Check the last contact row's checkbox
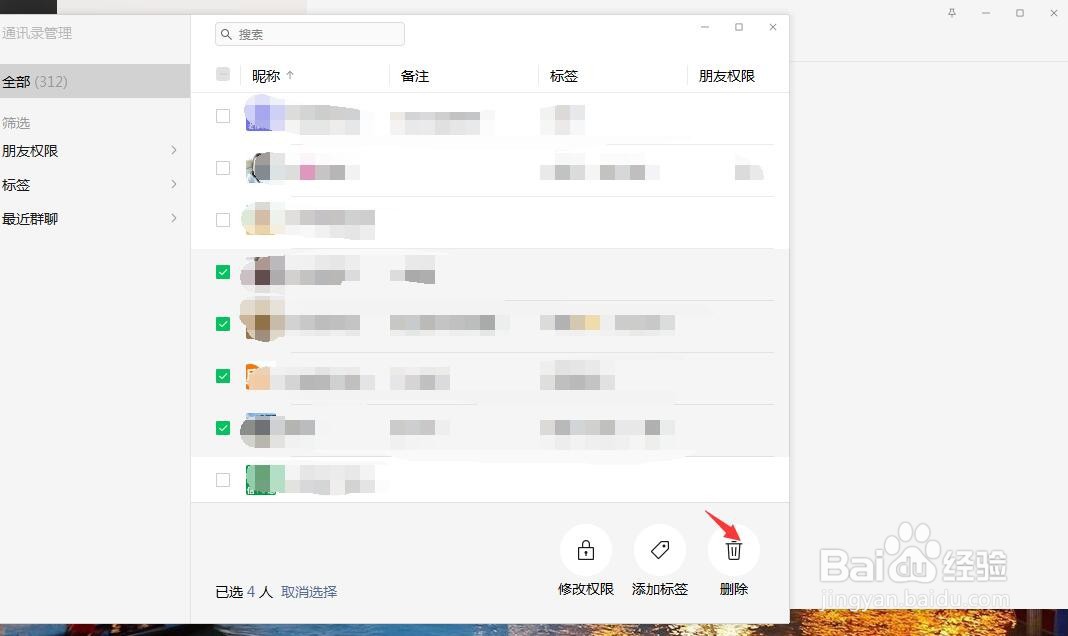 [x=222, y=479]
